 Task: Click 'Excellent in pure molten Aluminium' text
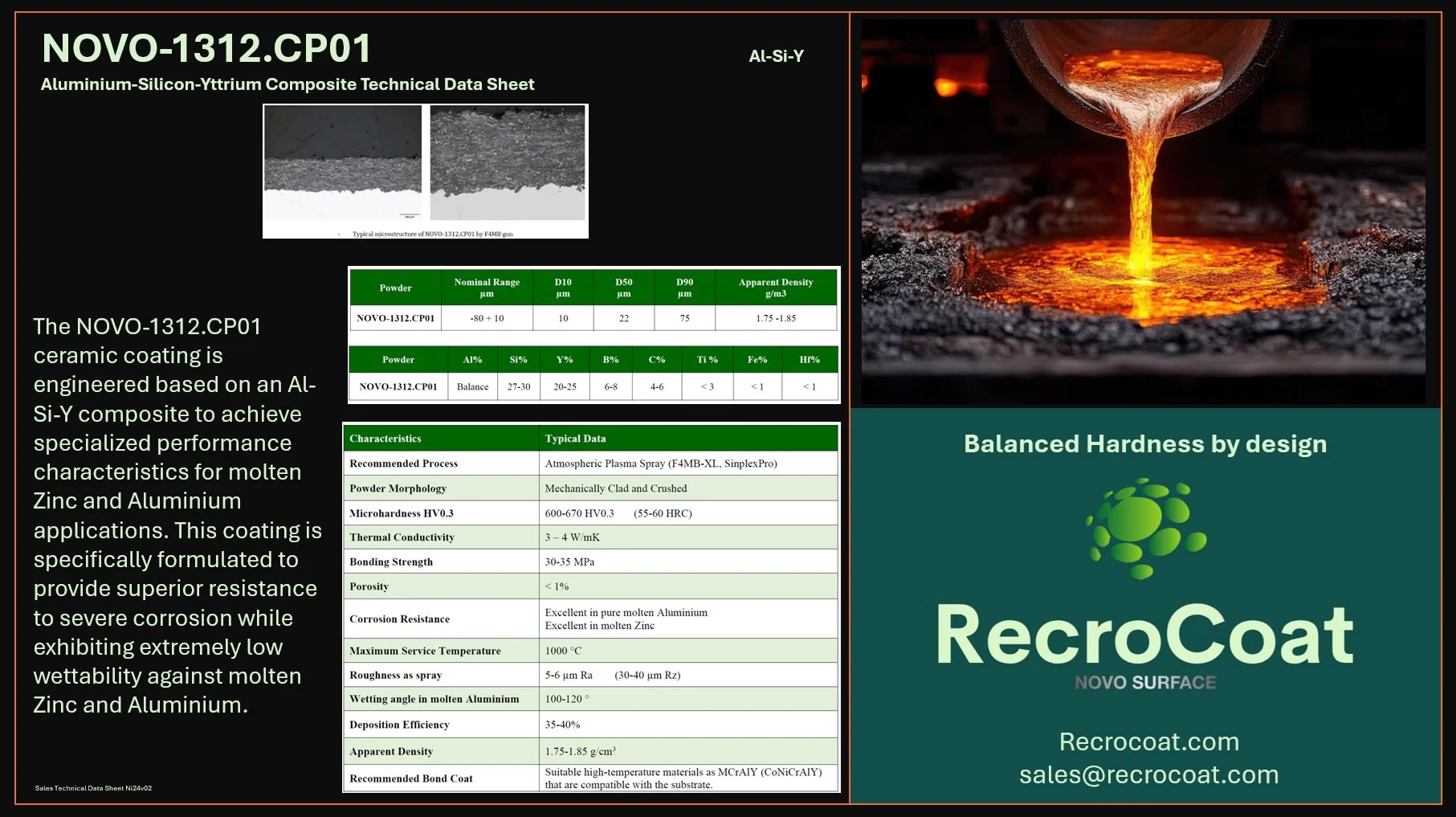coord(626,612)
